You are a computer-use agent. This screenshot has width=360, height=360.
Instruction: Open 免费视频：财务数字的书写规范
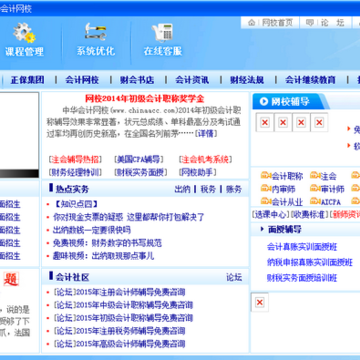pyautogui.click(x=107, y=243)
